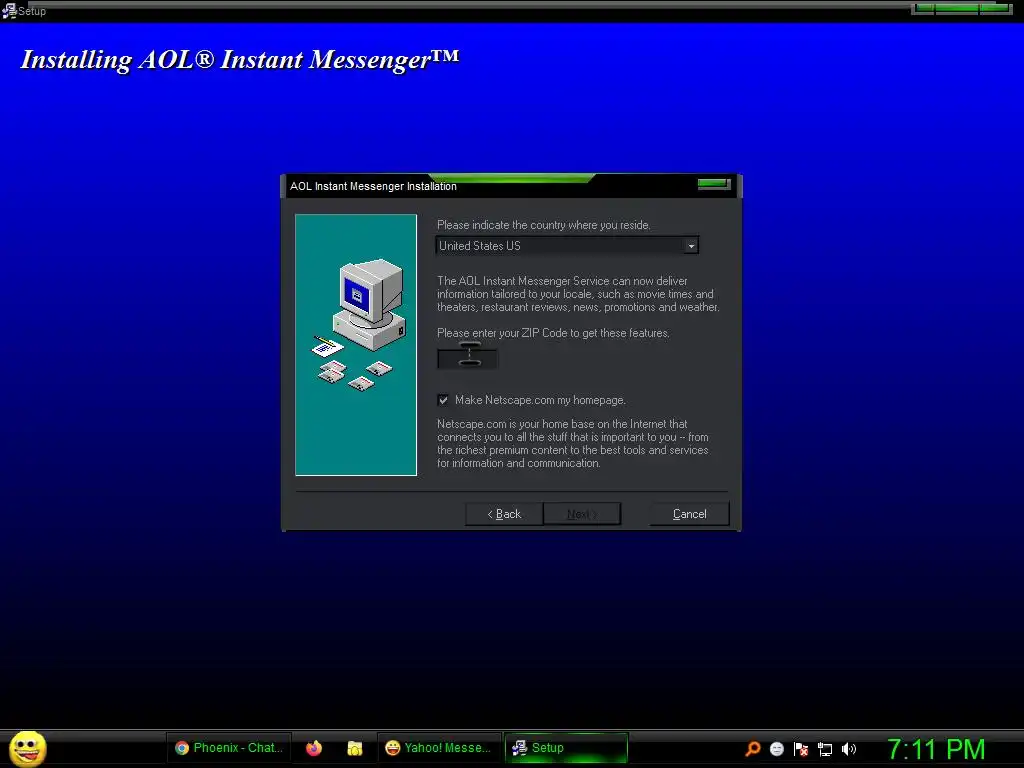The height and width of the screenshot is (768, 1024).
Task: Click the 'Please indicate the country where you reside.' label
Action: coord(543,225)
